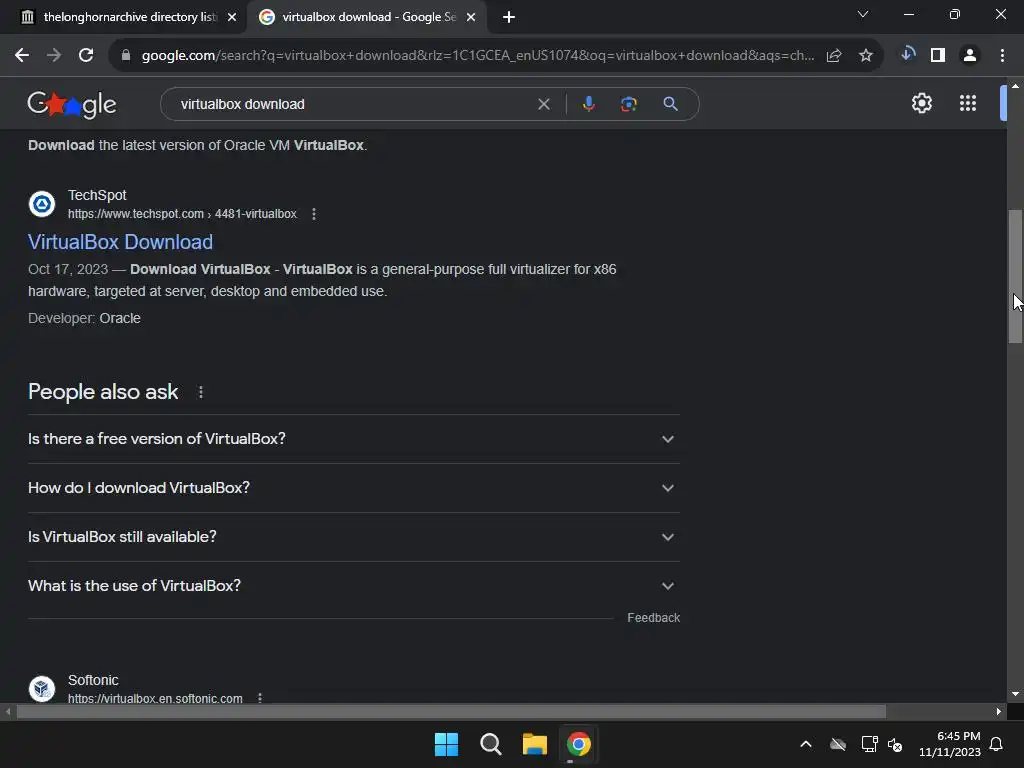Select the virtualbox download Google tab

[368, 17]
